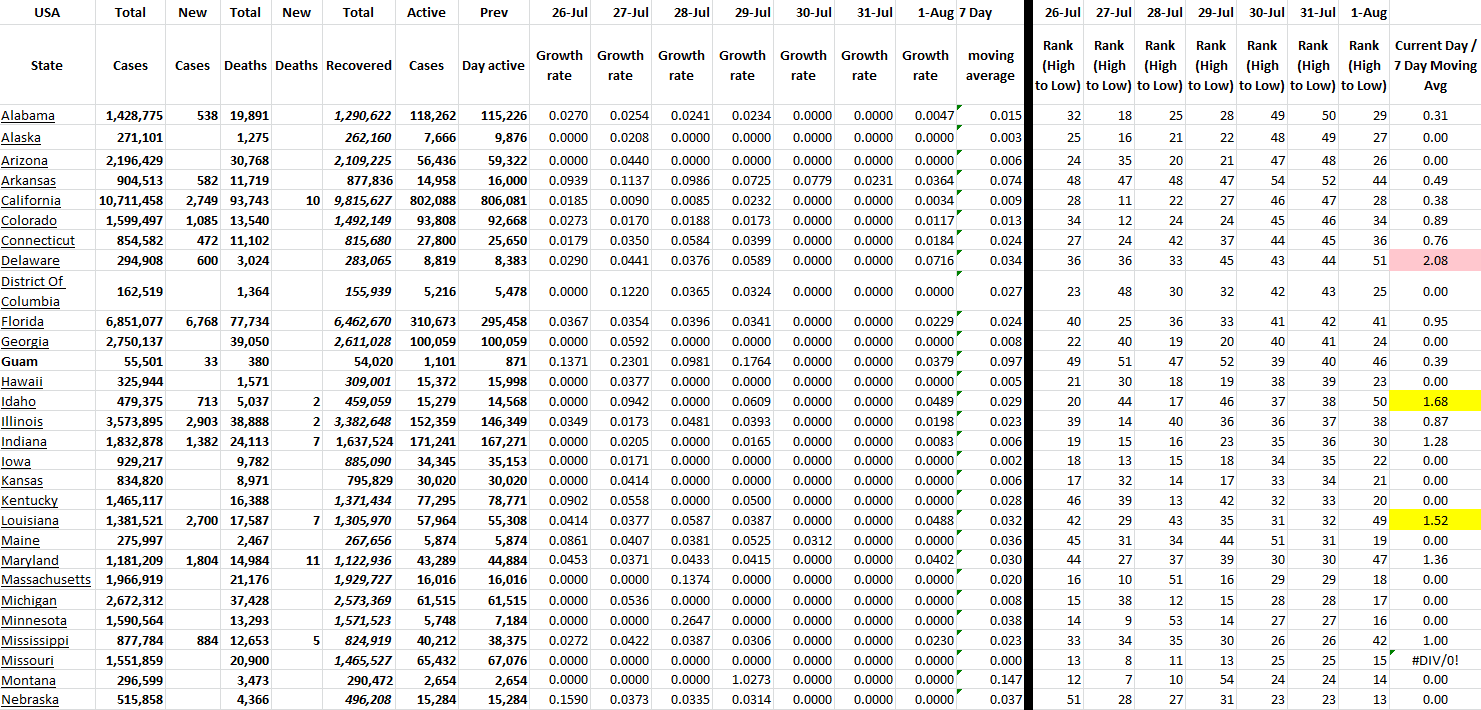Click the California state link
The height and width of the screenshot is (710, 1481).
tap(29, 201)
